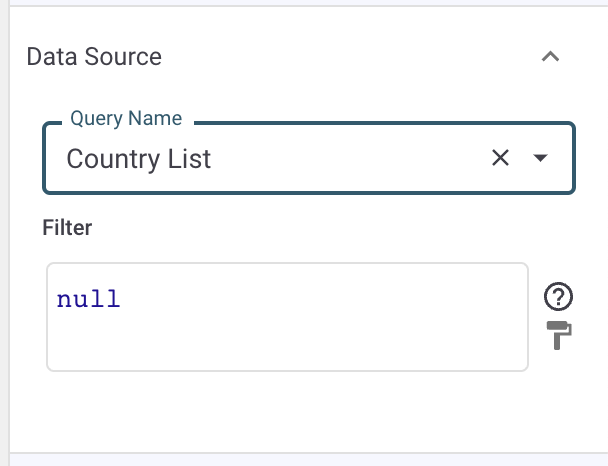Collapse the Data Source section chevron
608x466 pixels.
[x=549, y=57]
